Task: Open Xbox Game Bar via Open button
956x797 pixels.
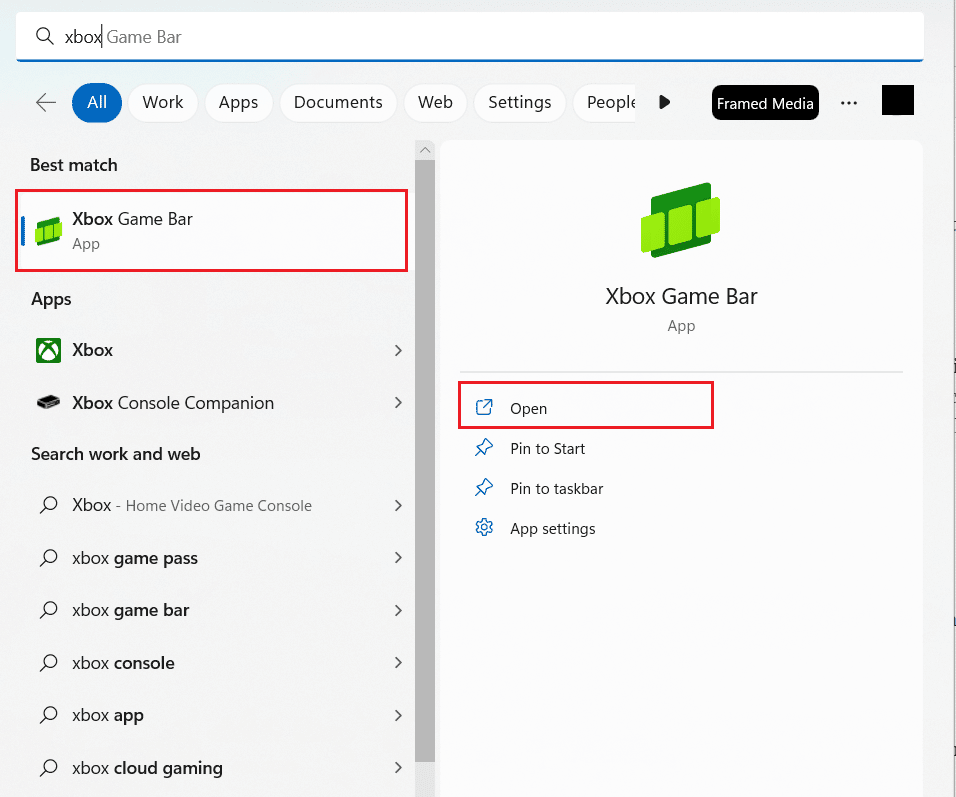Action: (530, 408)
